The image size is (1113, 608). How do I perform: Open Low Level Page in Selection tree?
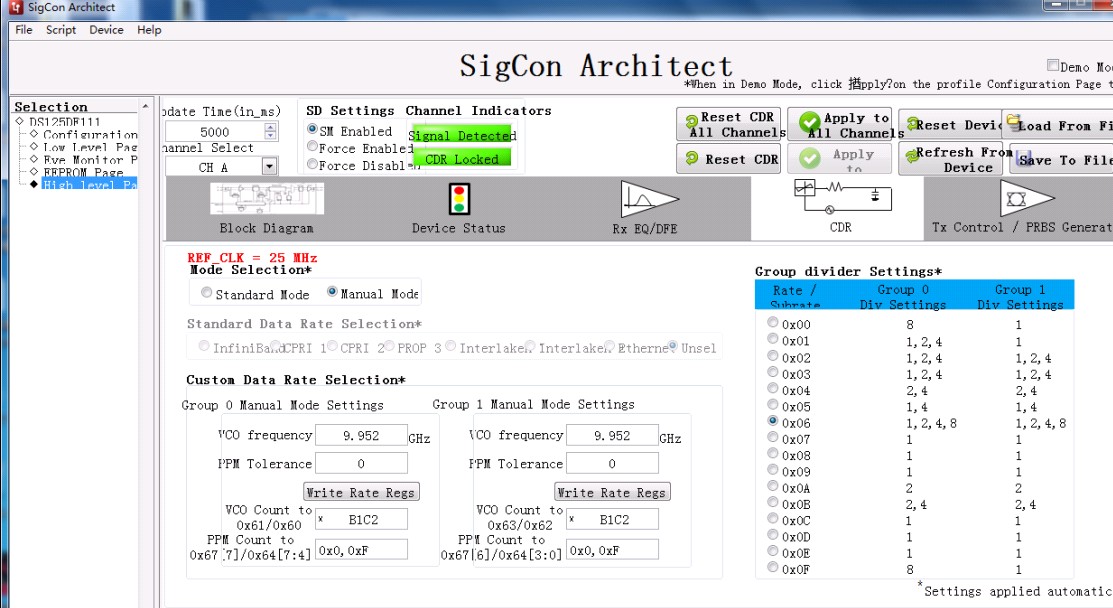coord(90,147)
